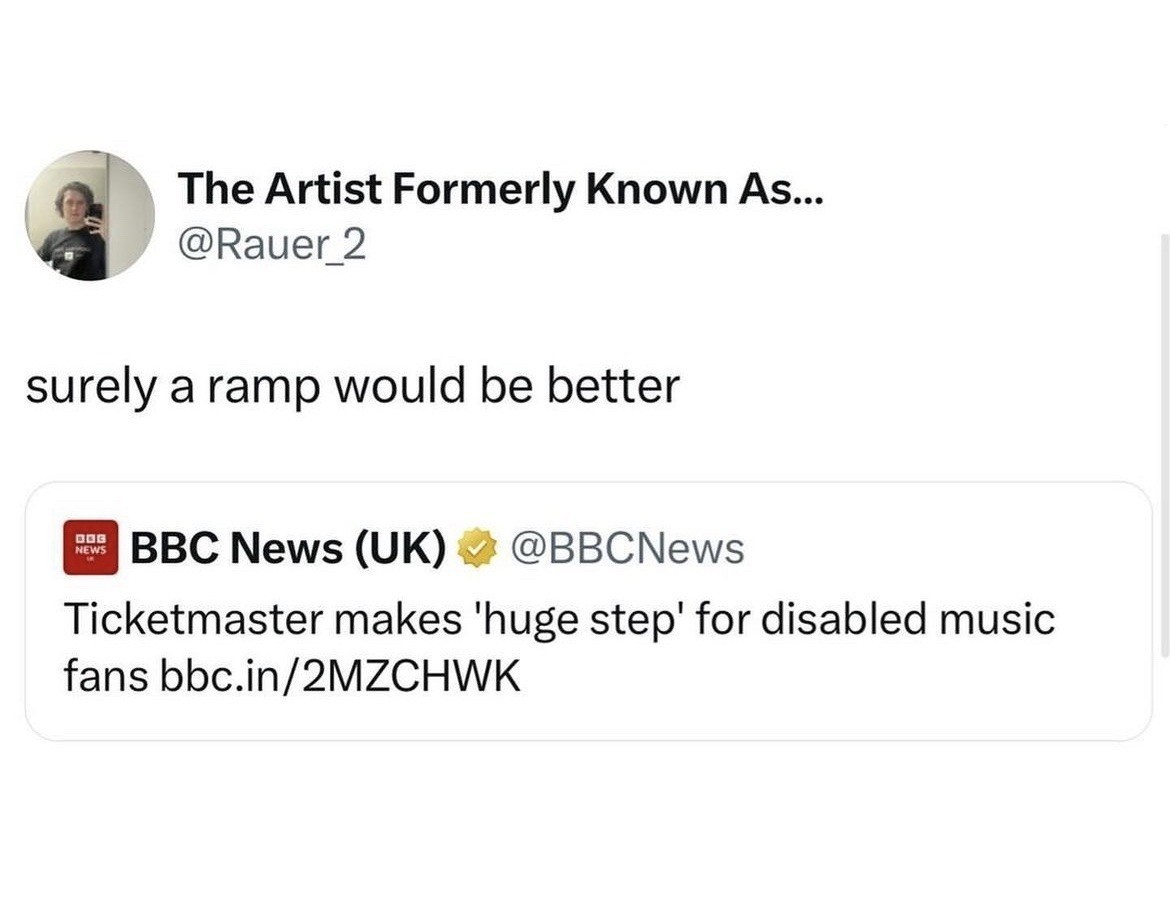Viewport: 1170px width, 910px height.
Task: Click the word 'Ticketmaster' in quoted tweet
Action: click(192, 619)
